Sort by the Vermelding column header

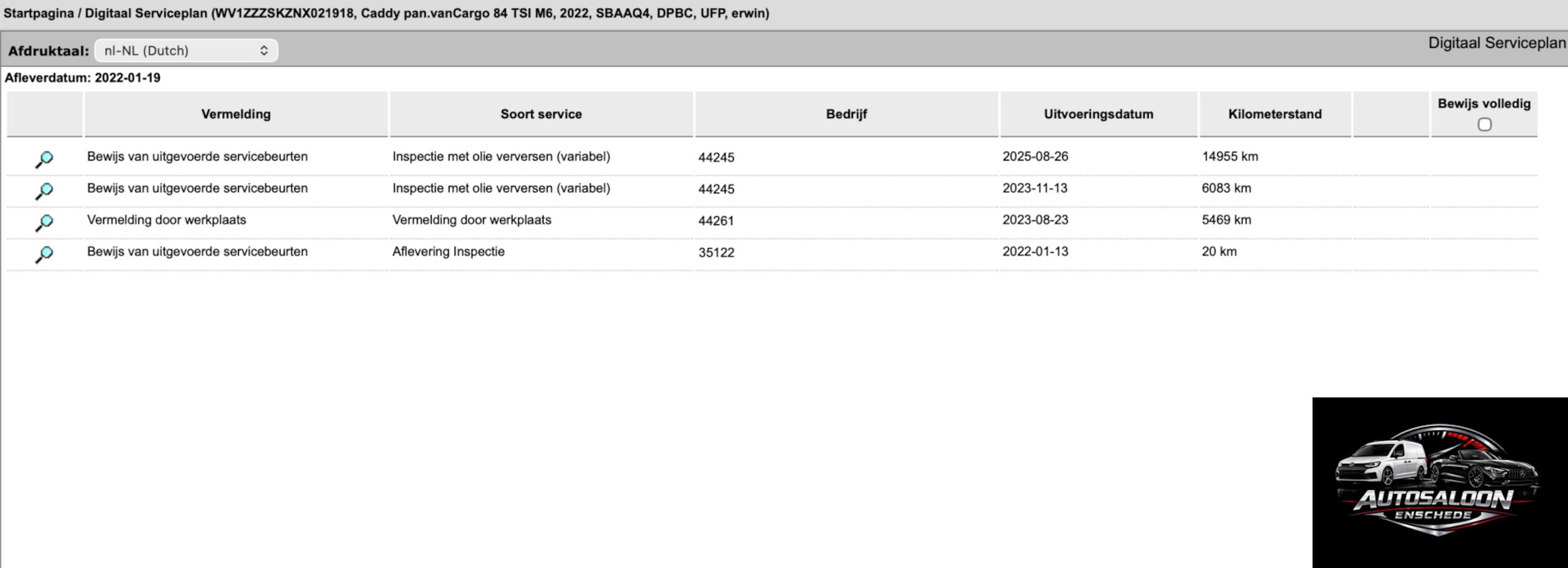point(236,114)
